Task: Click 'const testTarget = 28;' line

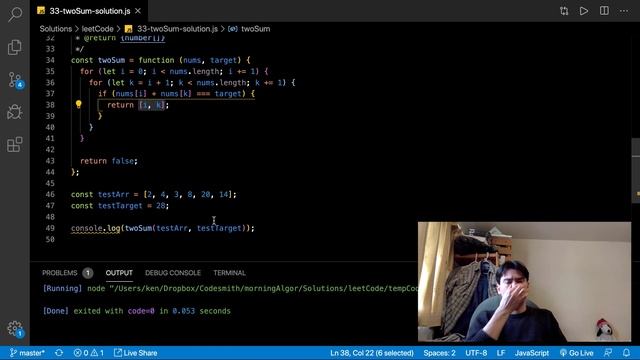Action: point(120,206)
